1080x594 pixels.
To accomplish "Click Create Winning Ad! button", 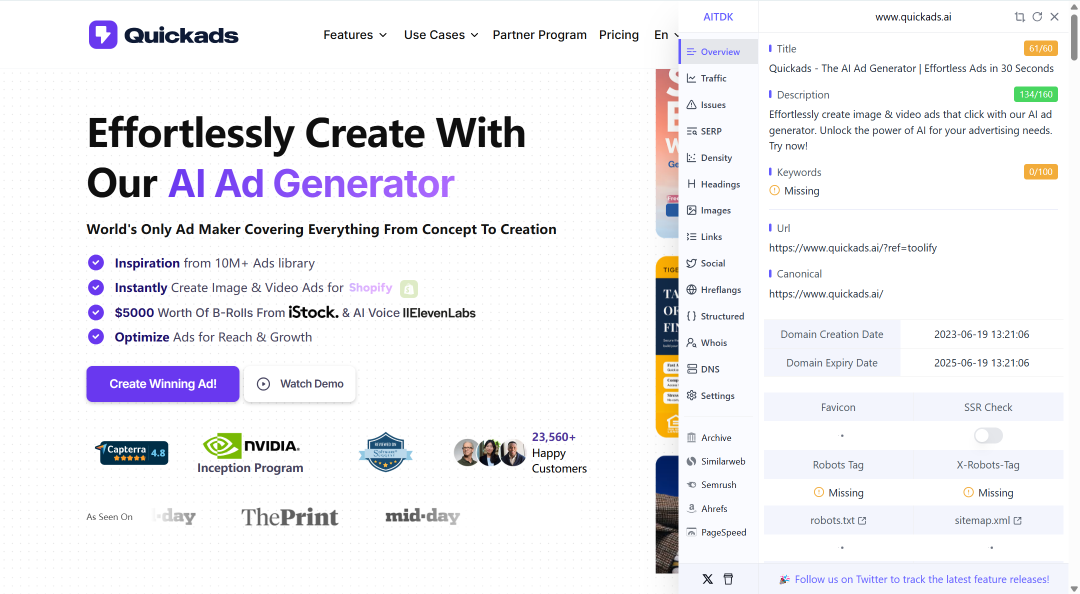I will coord(163,384).
